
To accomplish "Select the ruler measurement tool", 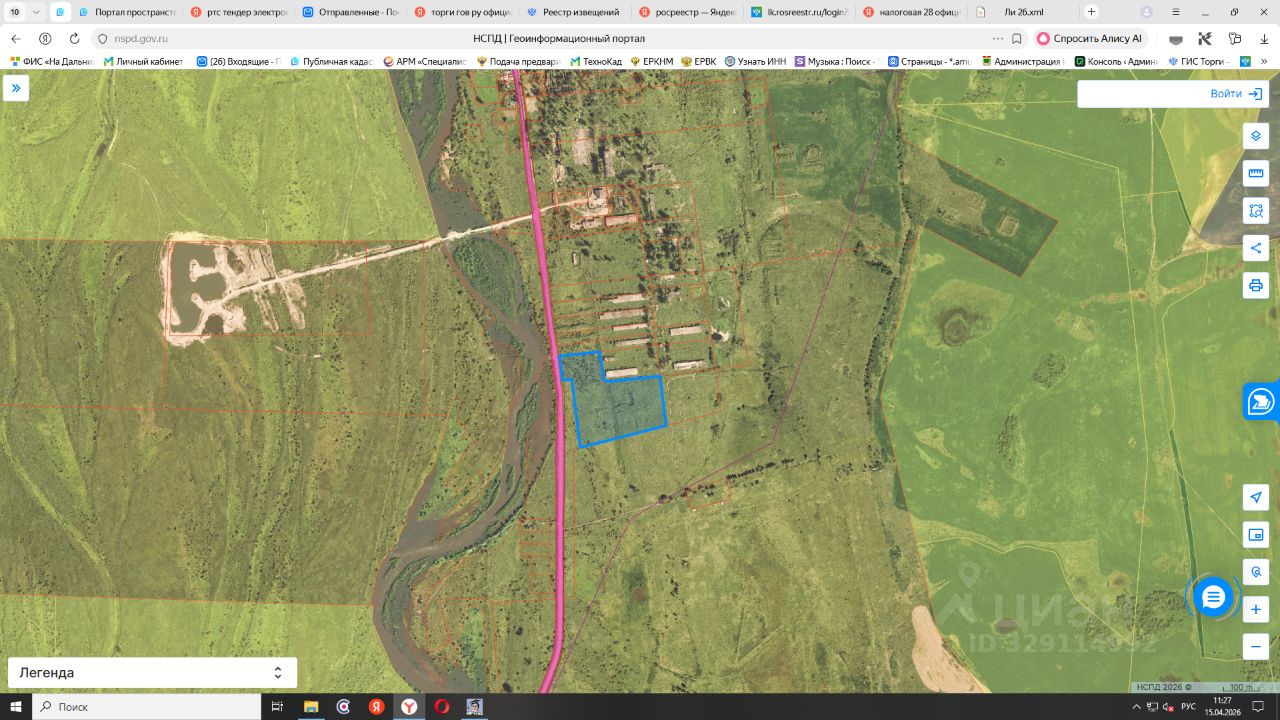I will (1256, 173).
